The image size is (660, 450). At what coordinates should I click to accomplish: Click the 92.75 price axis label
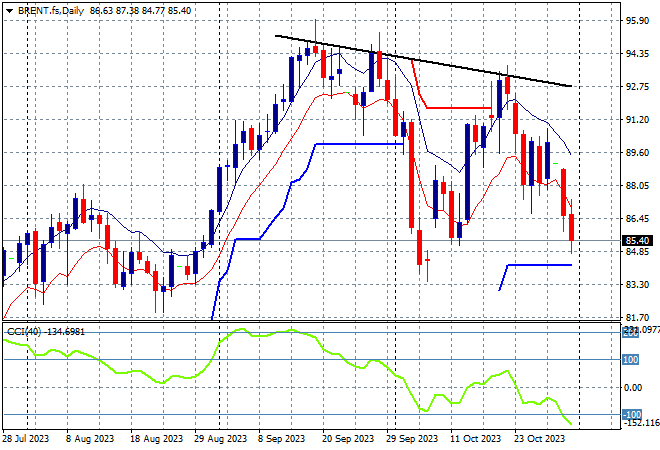click(x=637, y=87)
